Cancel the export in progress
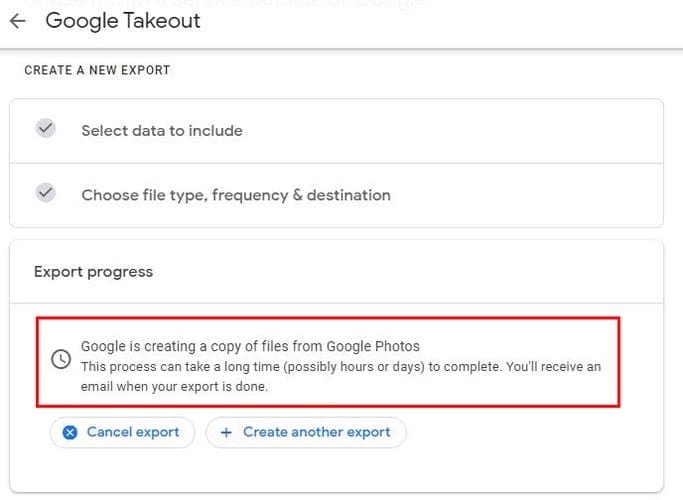The width and height of the screenshot is (683, 500). click(122, 432)
